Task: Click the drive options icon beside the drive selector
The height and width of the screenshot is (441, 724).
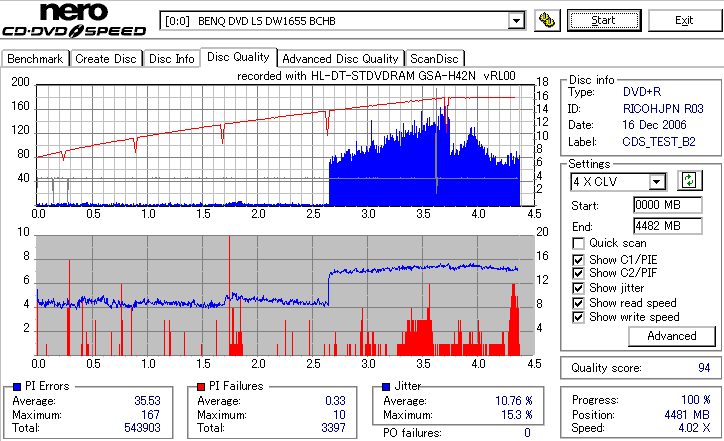Action: pos(547,21)
